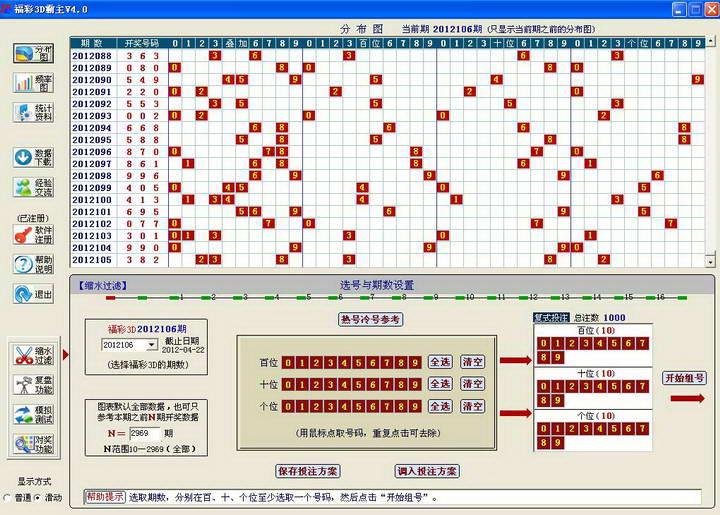The height and width of the screenshot is (515, 720).
Task: Open the 频率图 frequency chart icon
Action: [x=34, y=83]
